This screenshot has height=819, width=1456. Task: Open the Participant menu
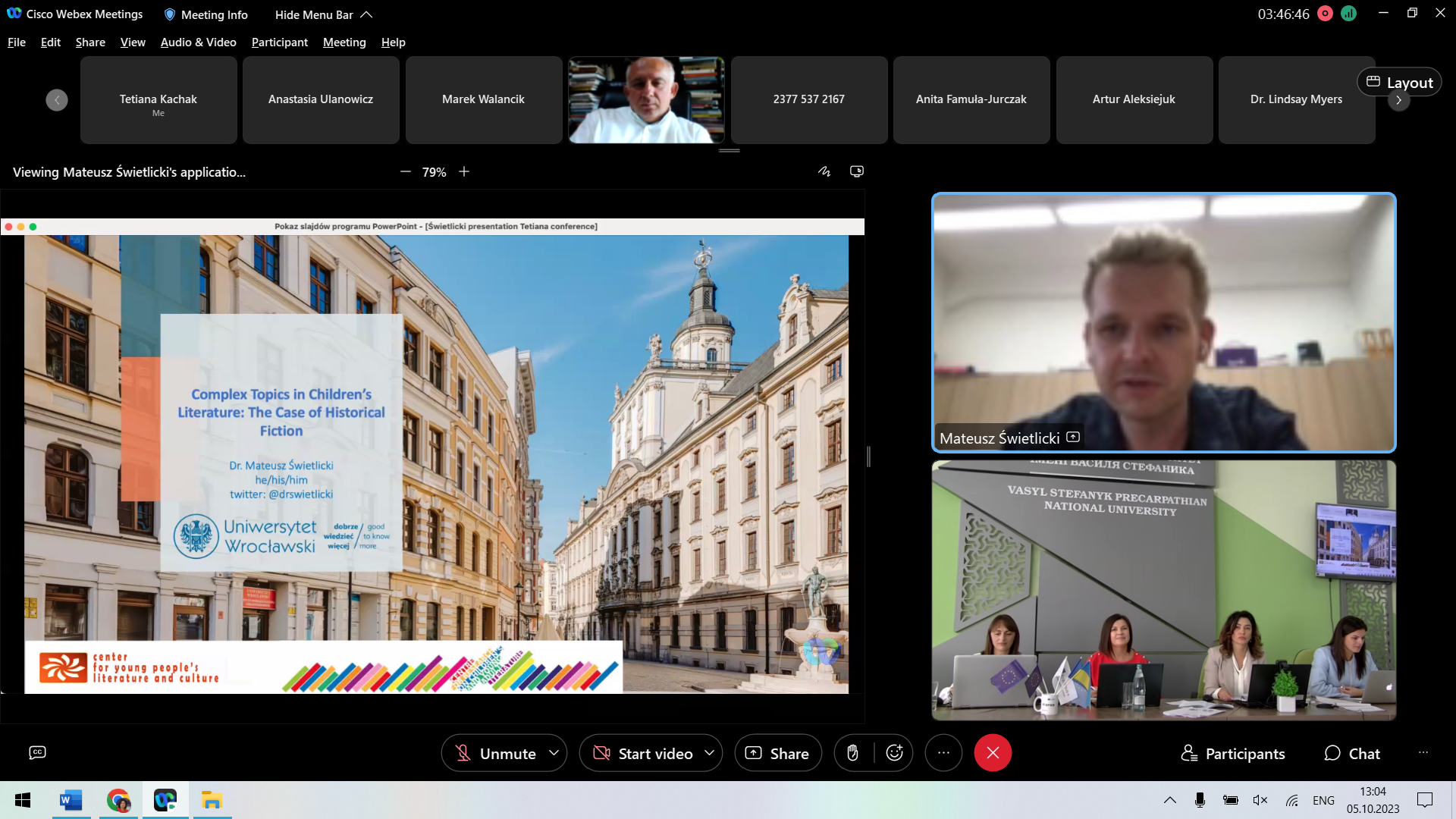(x=279, y=42)
